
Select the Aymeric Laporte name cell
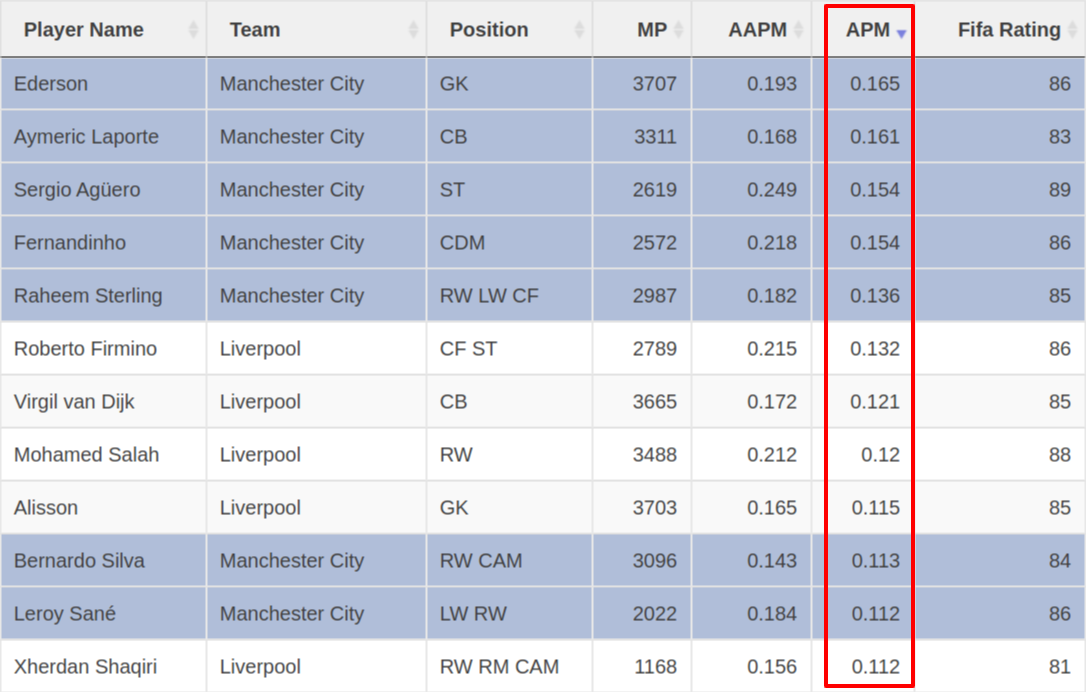[86, 137]
